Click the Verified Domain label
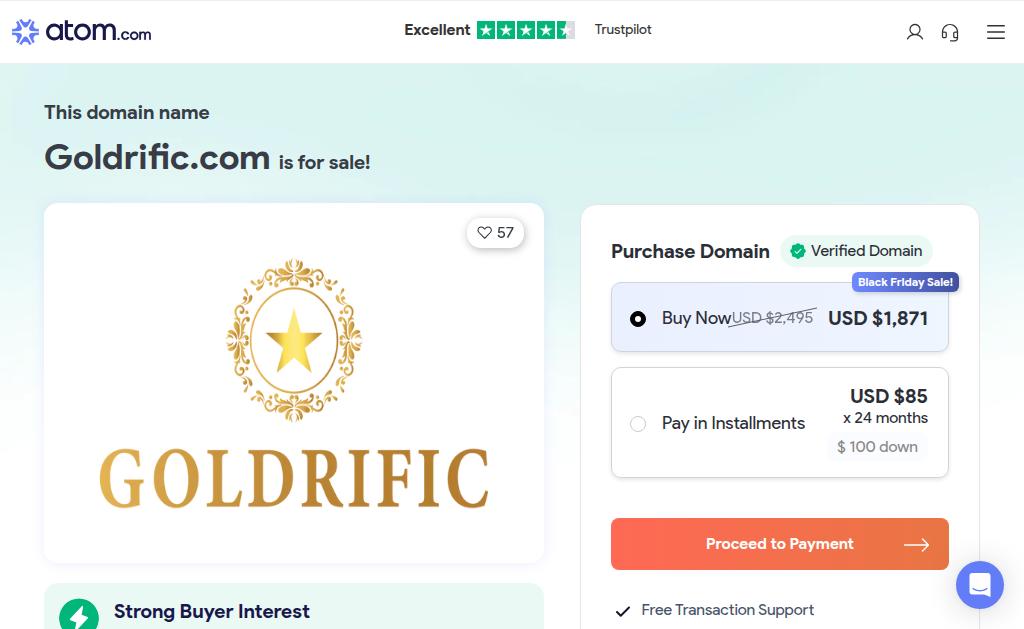The image size is (1024, 629). click(x=866, y=251)
